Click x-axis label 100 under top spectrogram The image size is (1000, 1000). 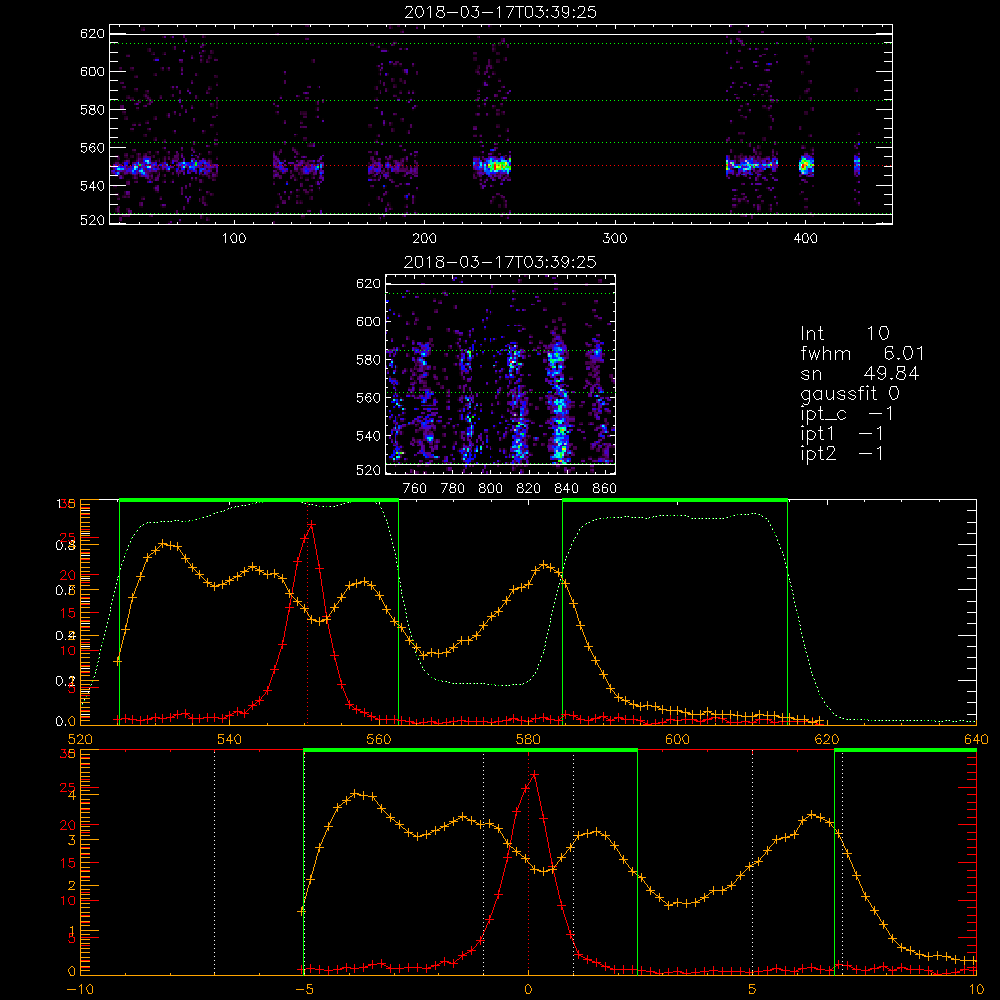(x=234, y=239)
